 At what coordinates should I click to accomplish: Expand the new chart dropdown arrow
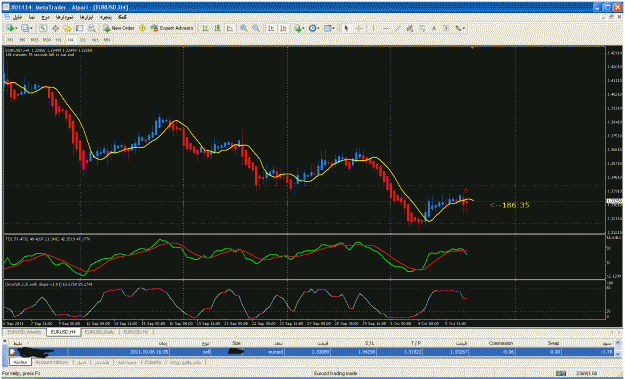(16, 28)
